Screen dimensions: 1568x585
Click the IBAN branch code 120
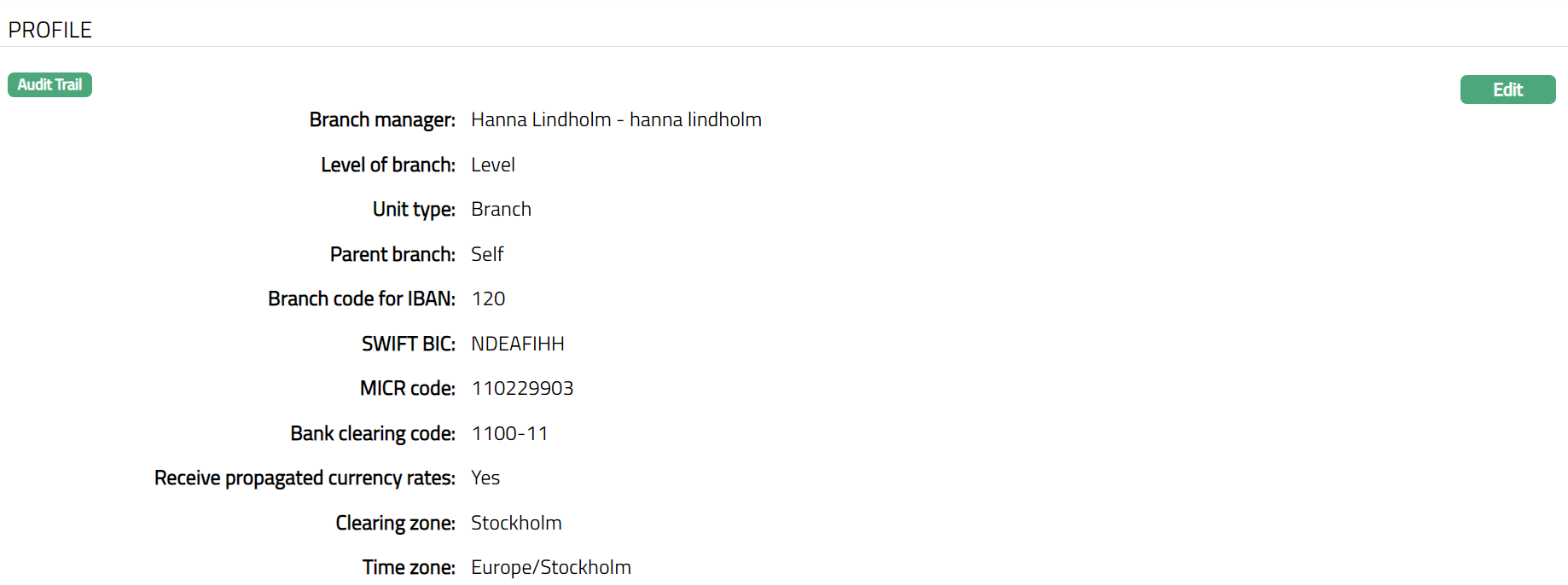click(x=488, y=299)
